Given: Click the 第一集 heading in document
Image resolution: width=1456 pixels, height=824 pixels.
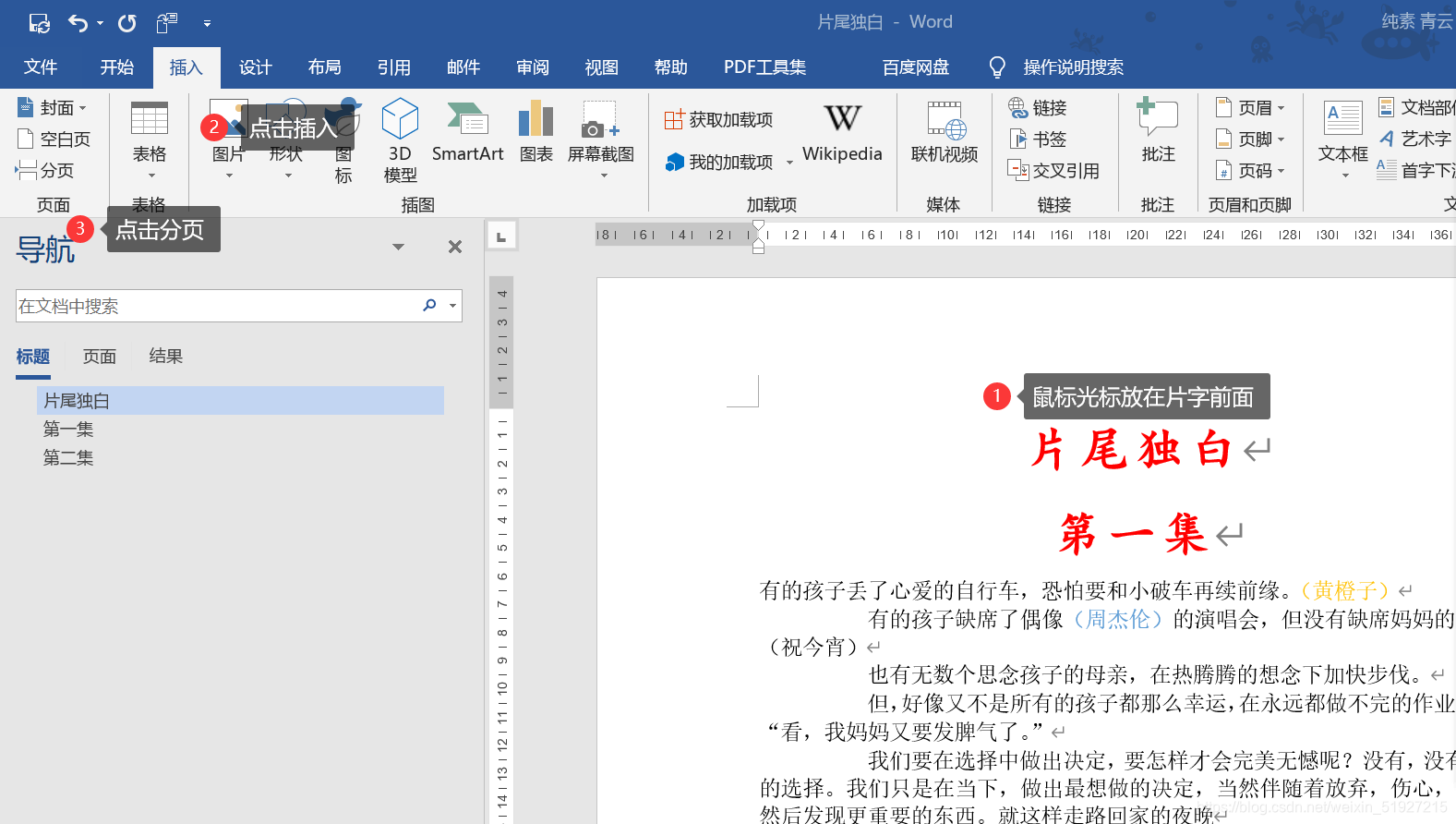Looking at the screenshot, I should pyautogui.click(x=1133, y=534).
